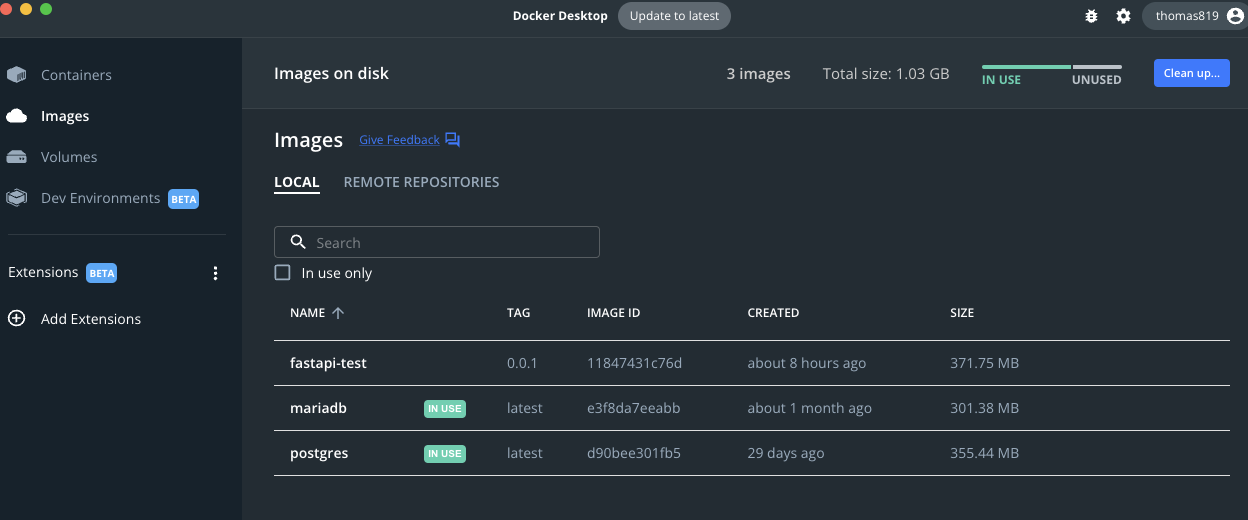Click the BETA badge beside Dev Environments

pos(183,199)
